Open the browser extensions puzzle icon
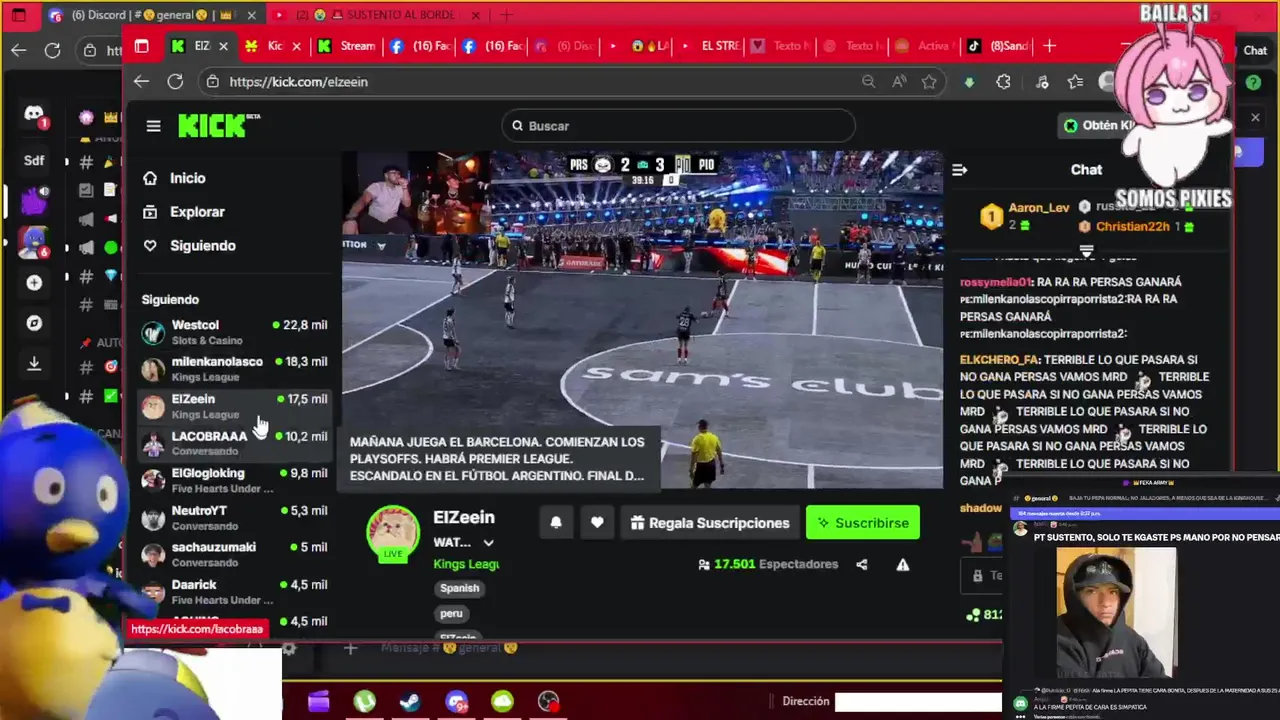The height and width of the screenshot is (720, 1280). coord(1004,82)
